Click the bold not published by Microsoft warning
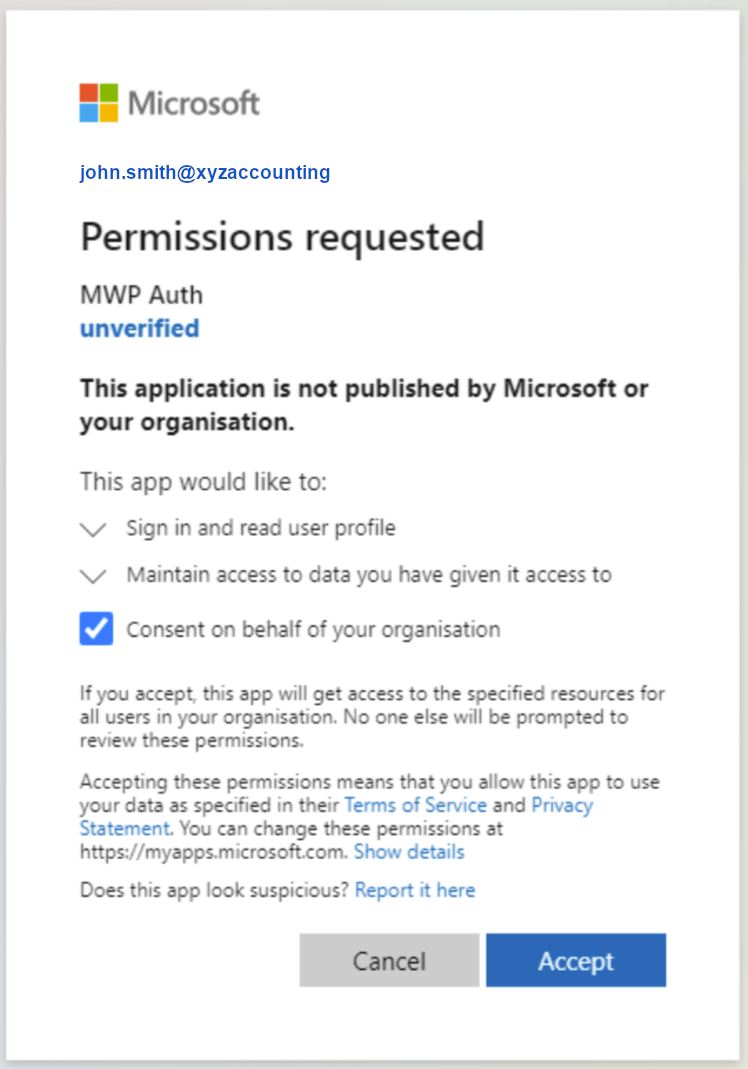 click(364, 405)
